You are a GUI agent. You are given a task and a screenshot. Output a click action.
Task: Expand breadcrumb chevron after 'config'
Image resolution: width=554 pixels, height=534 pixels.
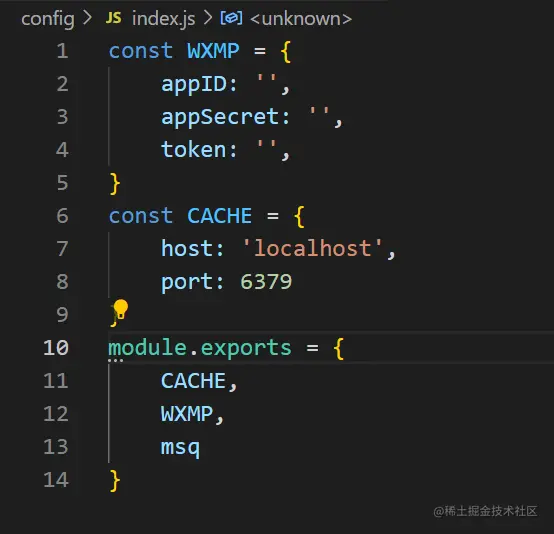tap(87, 18)
